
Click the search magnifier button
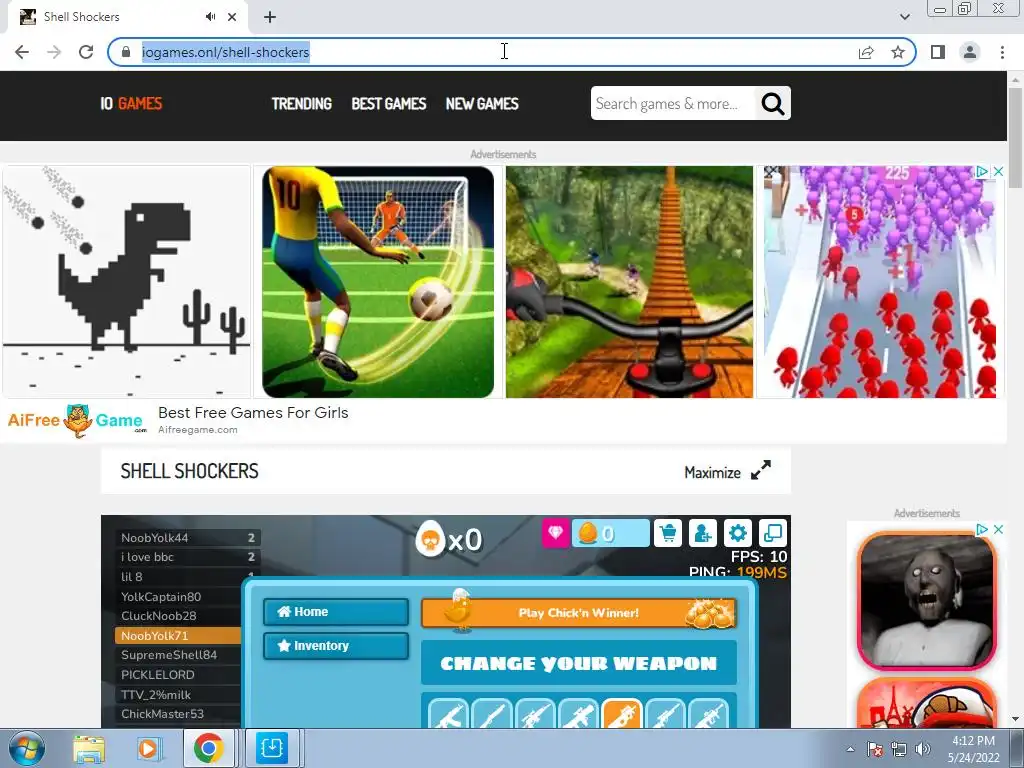tap(773, 103)
